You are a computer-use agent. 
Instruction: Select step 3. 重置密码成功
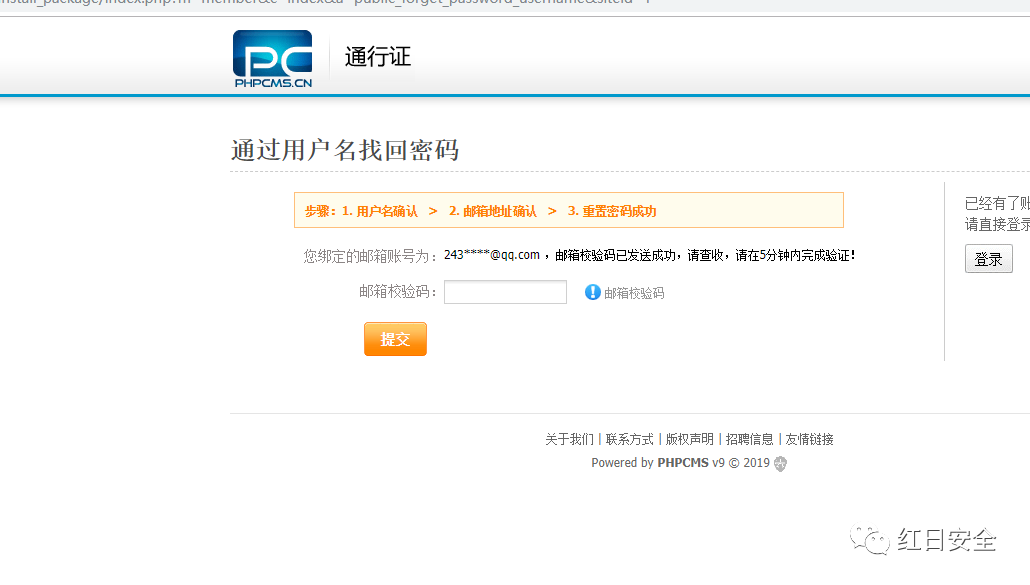point(612,211)
